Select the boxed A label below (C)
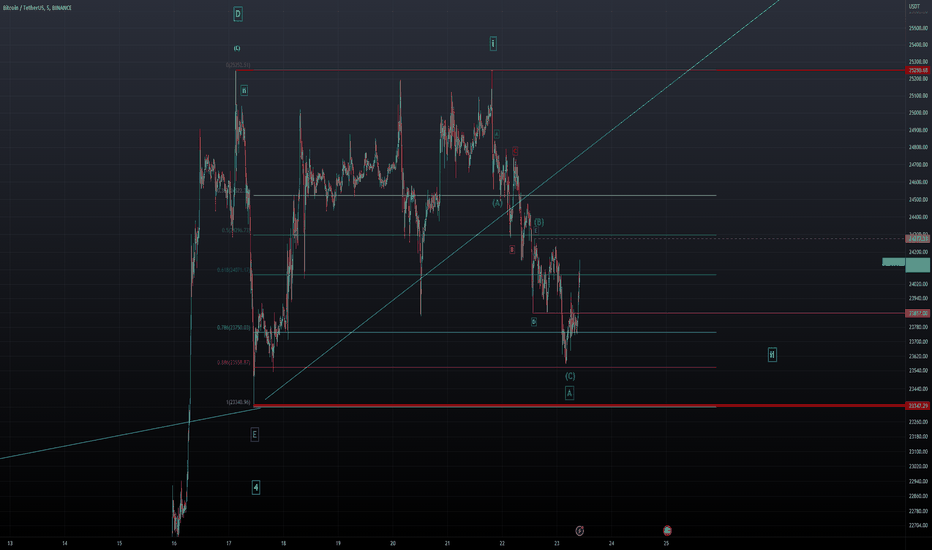This screenshot has height=550, width=932. (569, 392)
